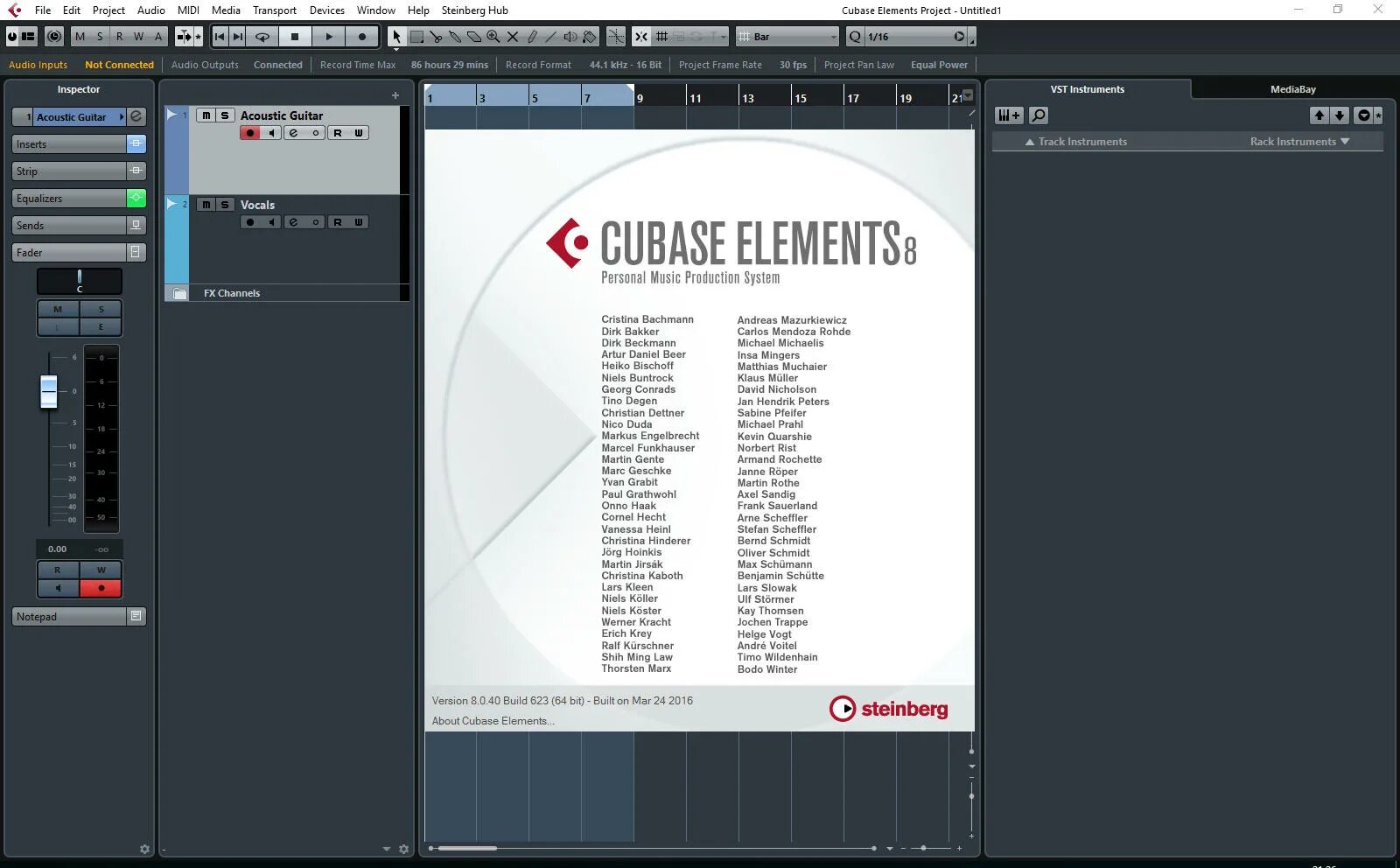Open Inspector settings gear icon
Viewport: 1400px width, 868px height.
(x=144, y=849)
